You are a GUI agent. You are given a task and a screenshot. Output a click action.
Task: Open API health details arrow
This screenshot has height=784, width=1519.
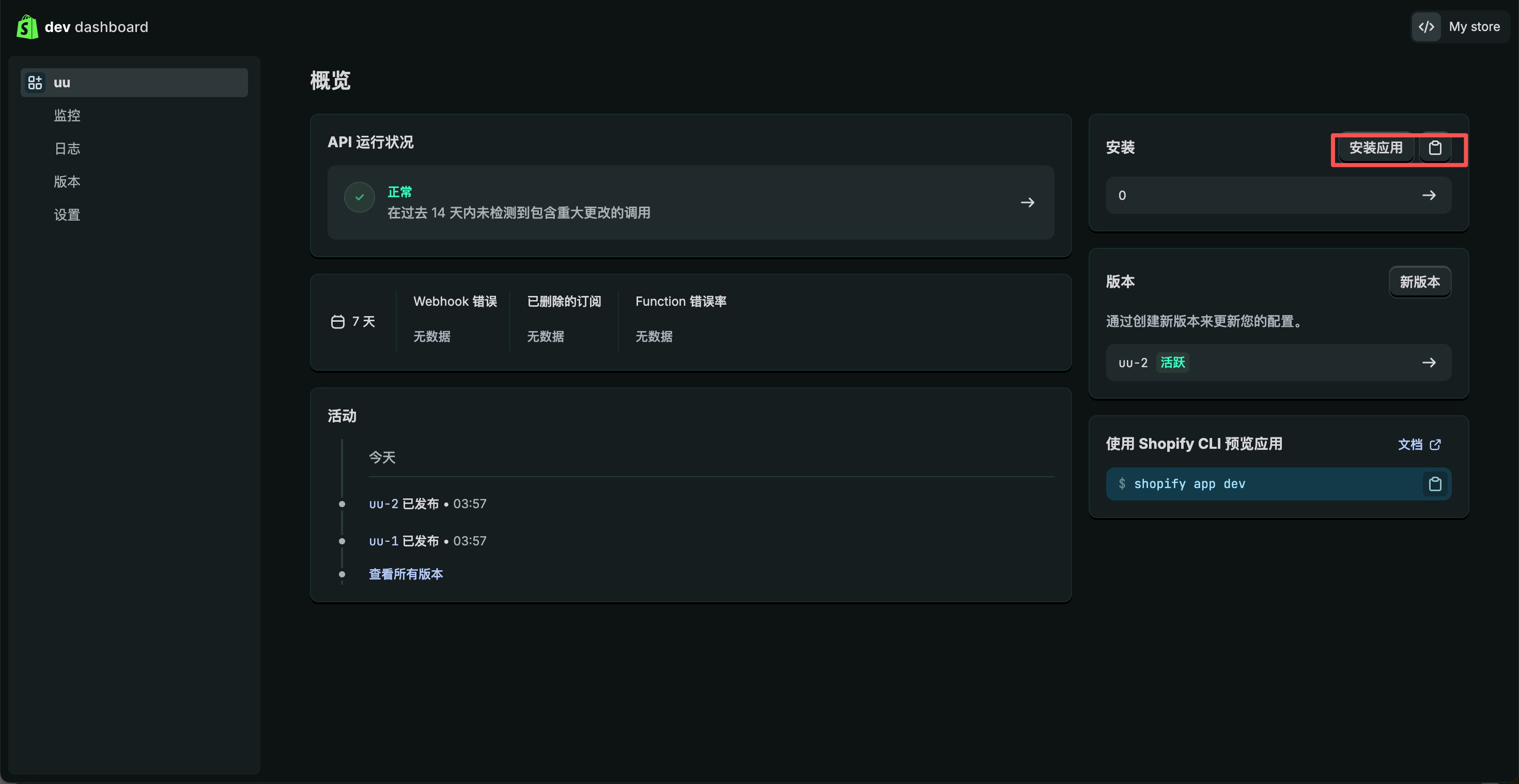pos(1027,203)
